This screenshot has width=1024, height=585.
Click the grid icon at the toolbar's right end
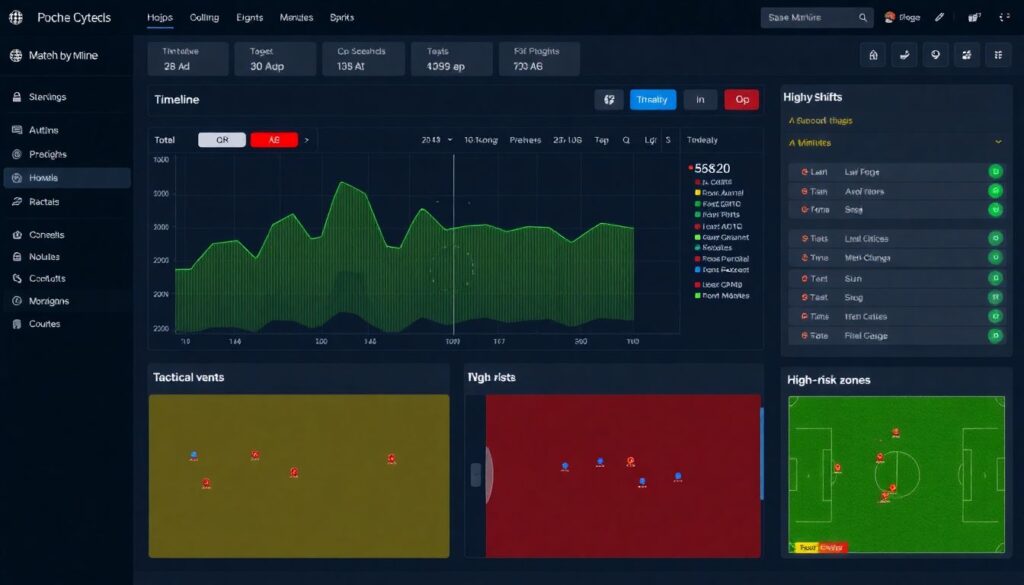998,56
